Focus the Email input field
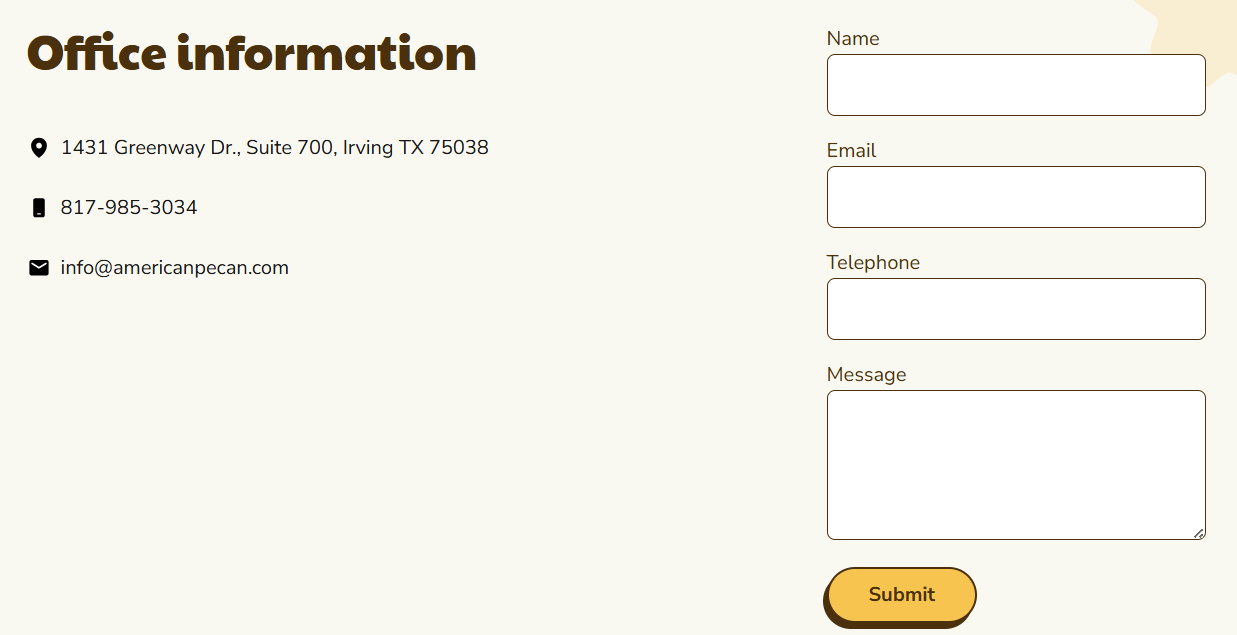 [x=1015, y=197]
